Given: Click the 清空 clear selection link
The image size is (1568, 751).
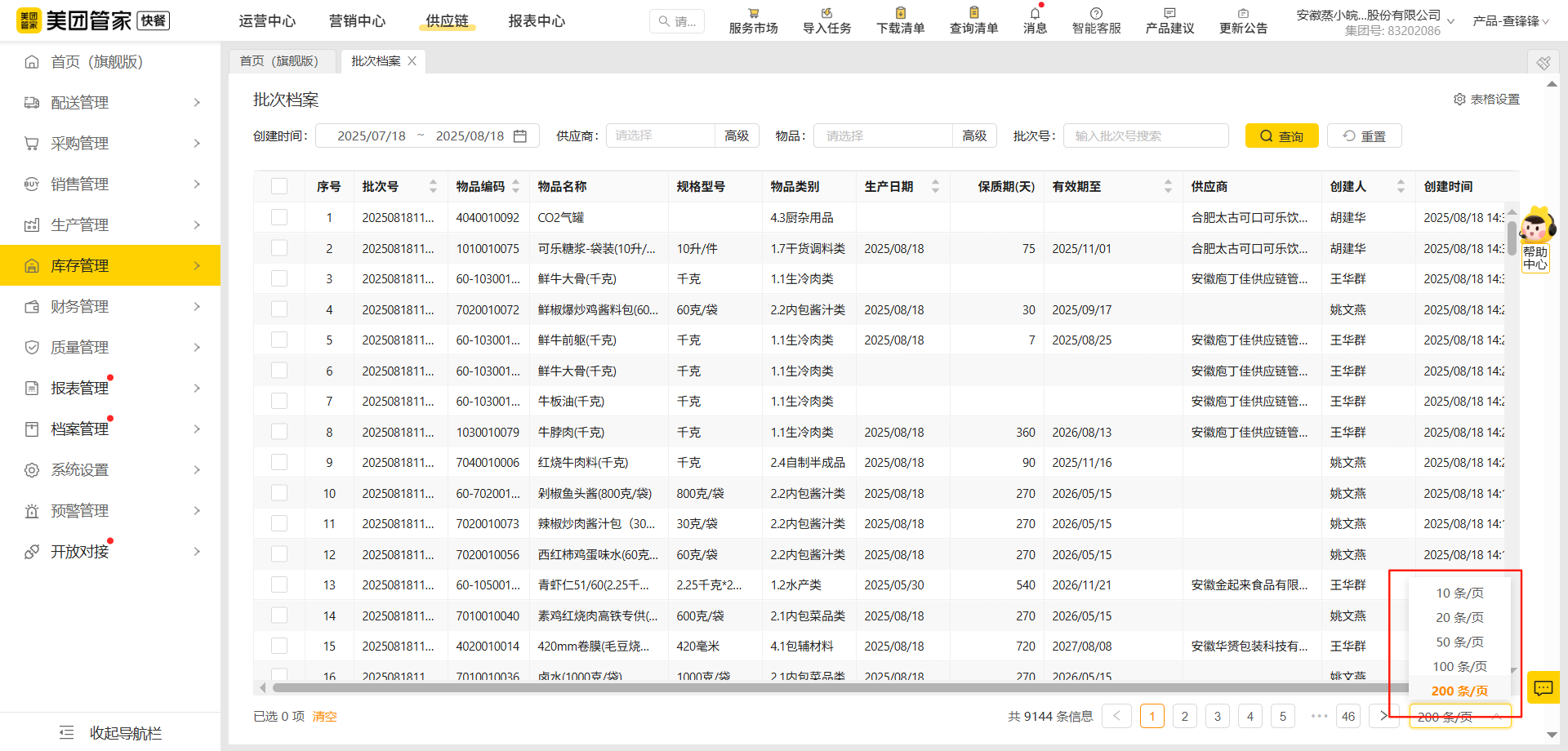Looking at the screenshot, I should point(324,716).
